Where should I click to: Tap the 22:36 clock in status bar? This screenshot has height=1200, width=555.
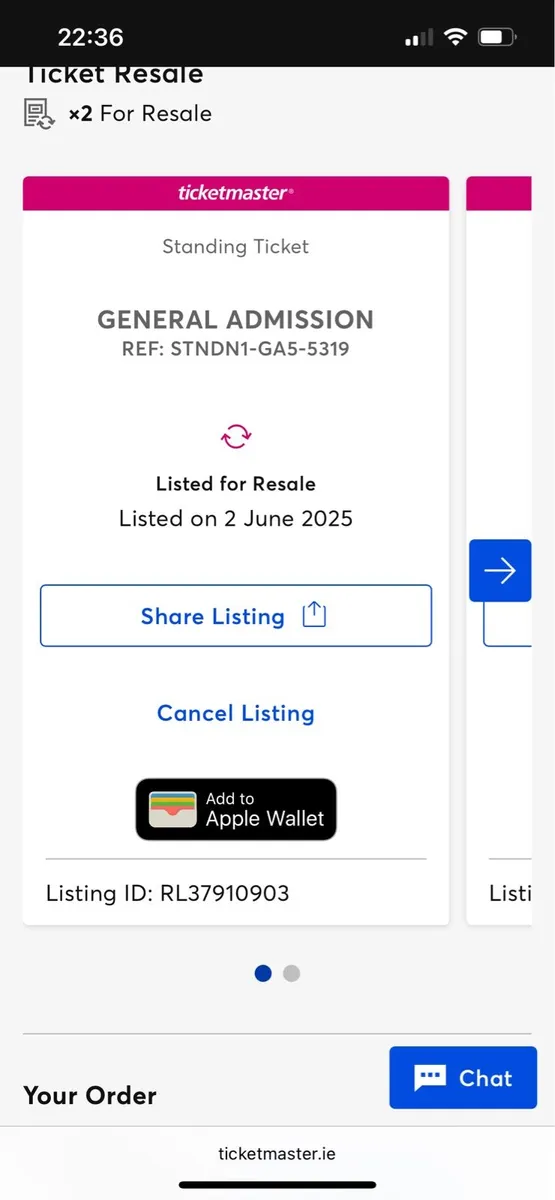91,38
